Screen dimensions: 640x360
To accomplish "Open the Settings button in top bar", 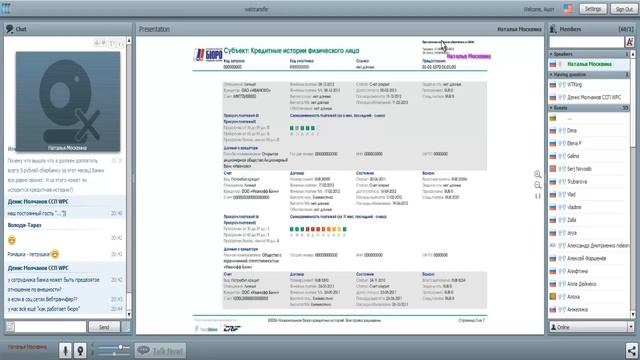I will pos(593,9).
